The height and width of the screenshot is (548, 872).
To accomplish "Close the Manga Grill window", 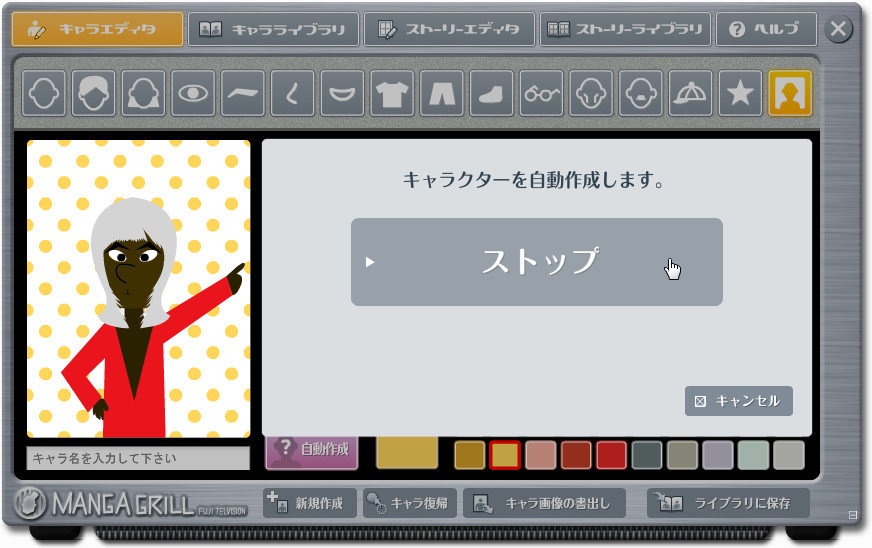I will [838, 29].
